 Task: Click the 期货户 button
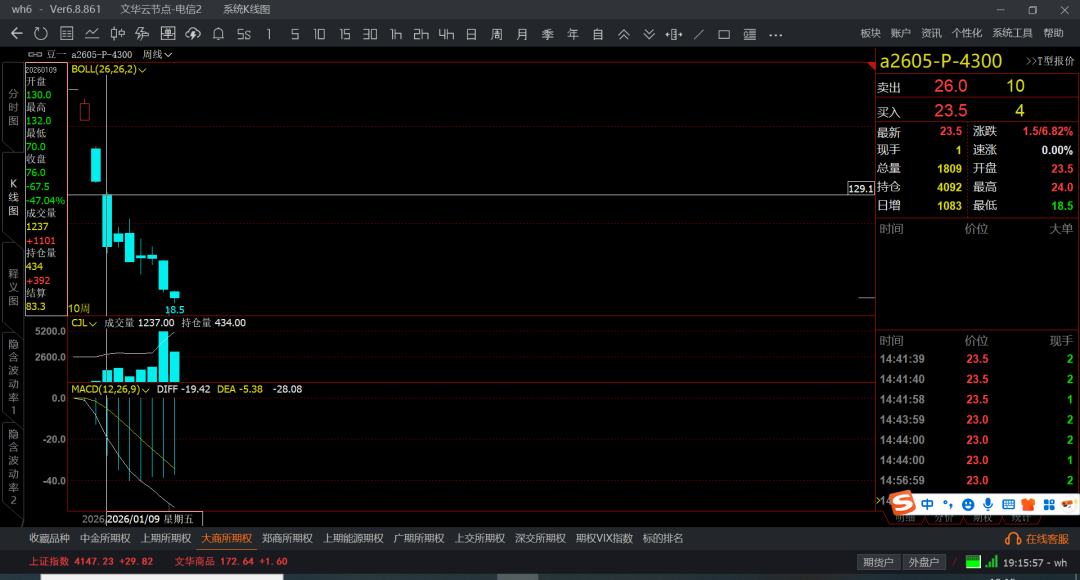pyautogui.click(x=878, y=562)
